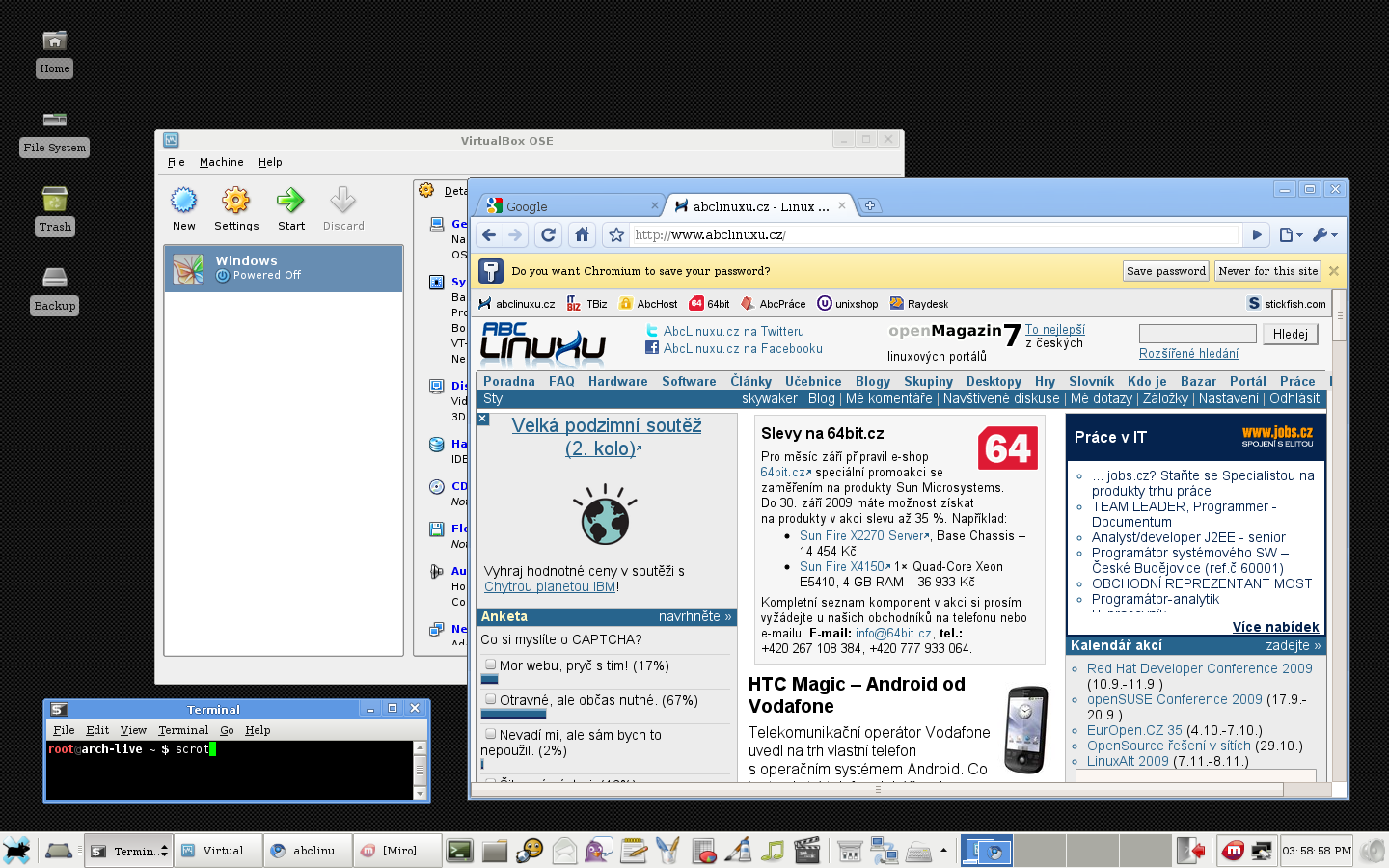
Task: Expand panel launcher list arrow
Action: 943,851
